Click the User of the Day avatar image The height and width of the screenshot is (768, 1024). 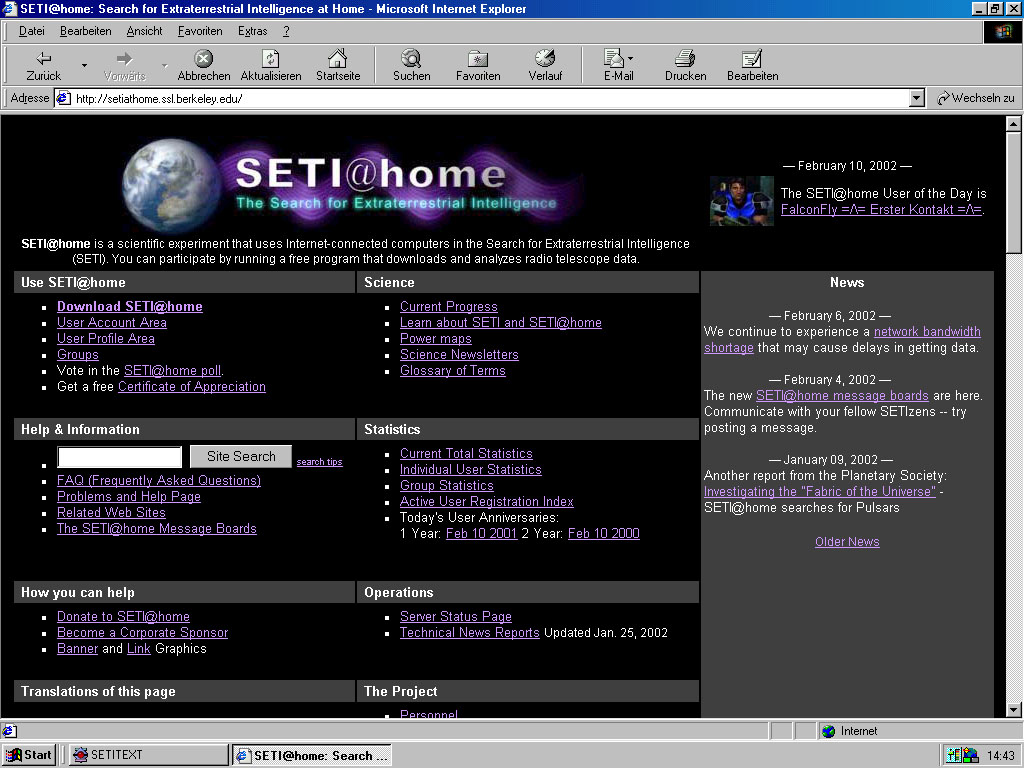click(741, 201)
